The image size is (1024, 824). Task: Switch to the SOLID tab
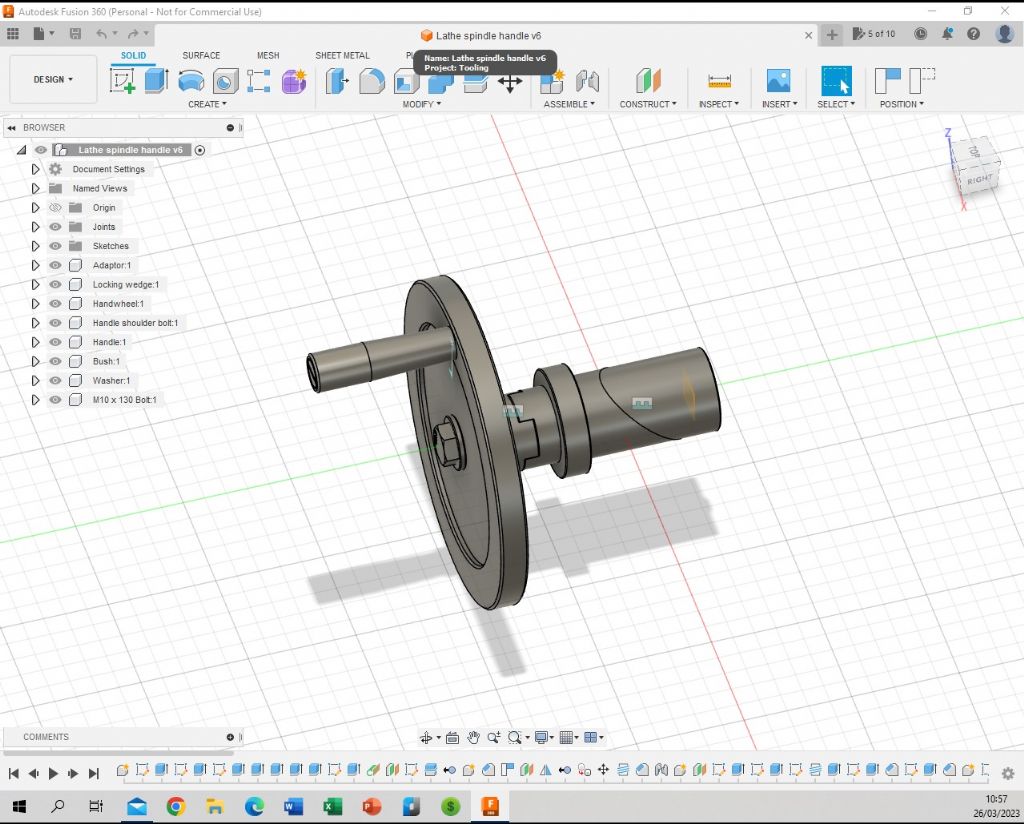pyautogui.click(x=133, y=55)
